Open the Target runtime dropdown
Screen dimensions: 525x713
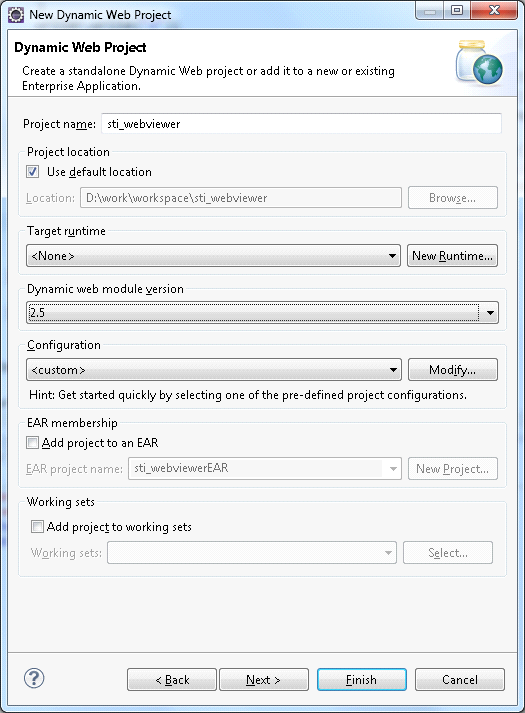[x=213, y=256]
